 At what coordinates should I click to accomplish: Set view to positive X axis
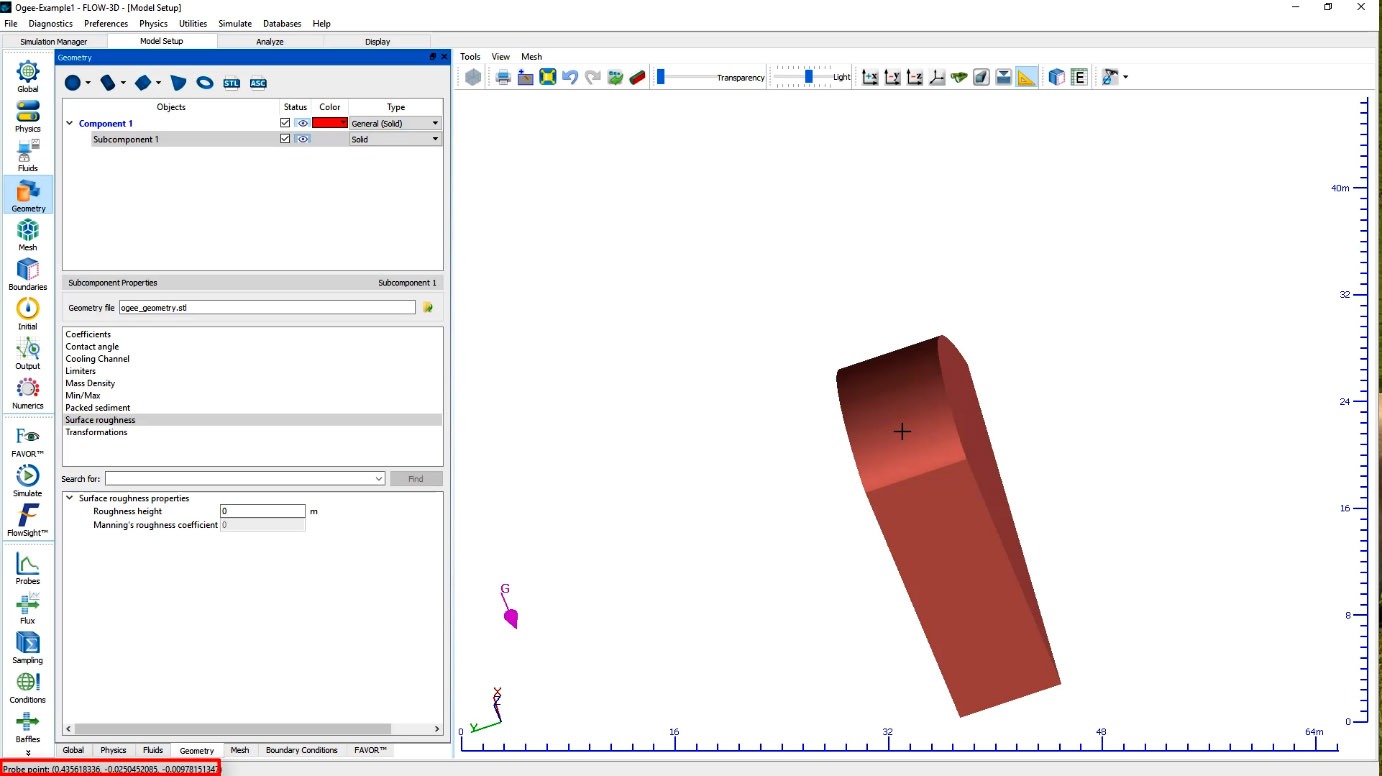870,77
